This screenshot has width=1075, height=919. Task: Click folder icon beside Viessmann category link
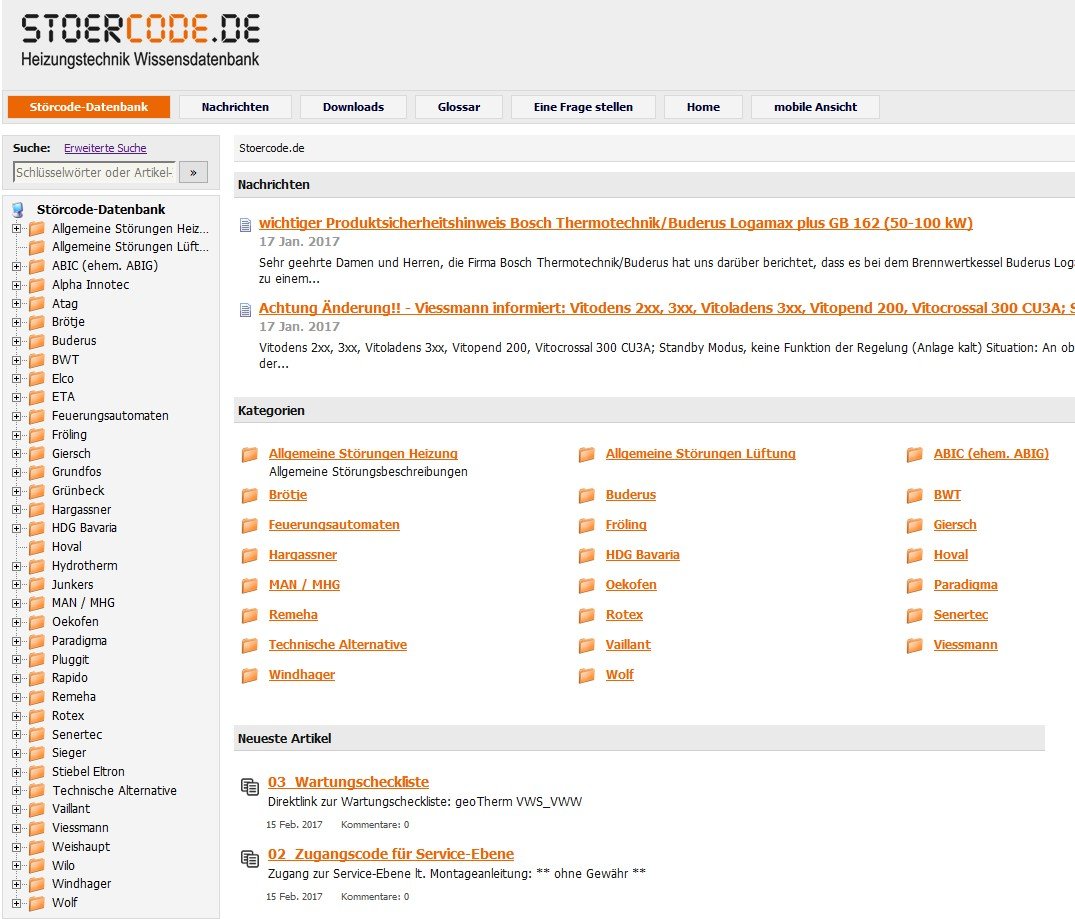(x=915, y=645)
